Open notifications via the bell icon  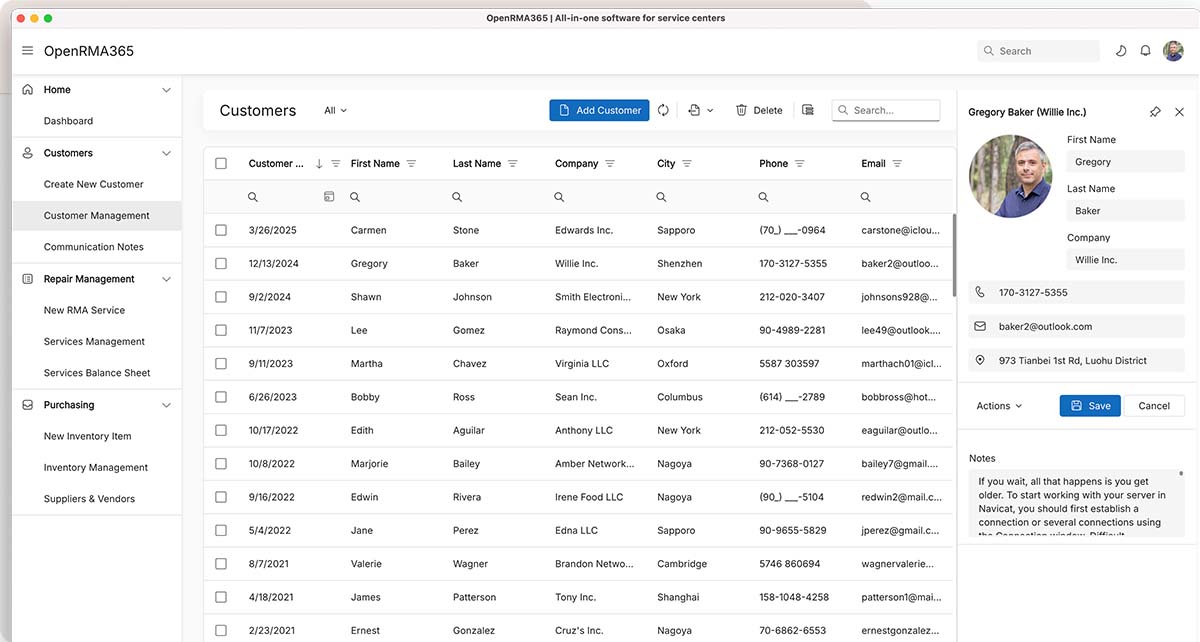click(1145, 50)
